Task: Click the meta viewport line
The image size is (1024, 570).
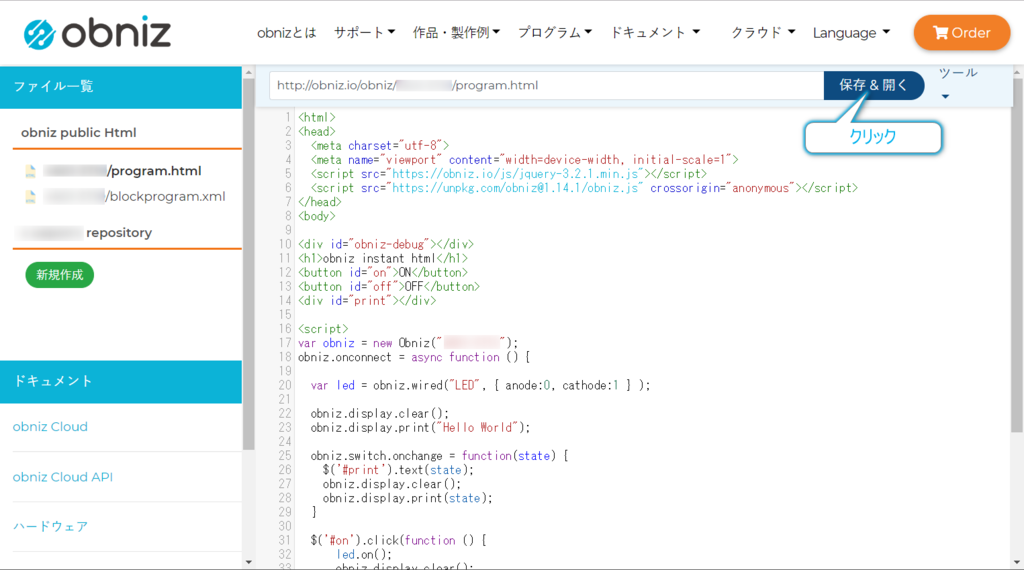Action: (x=524, y=160)
